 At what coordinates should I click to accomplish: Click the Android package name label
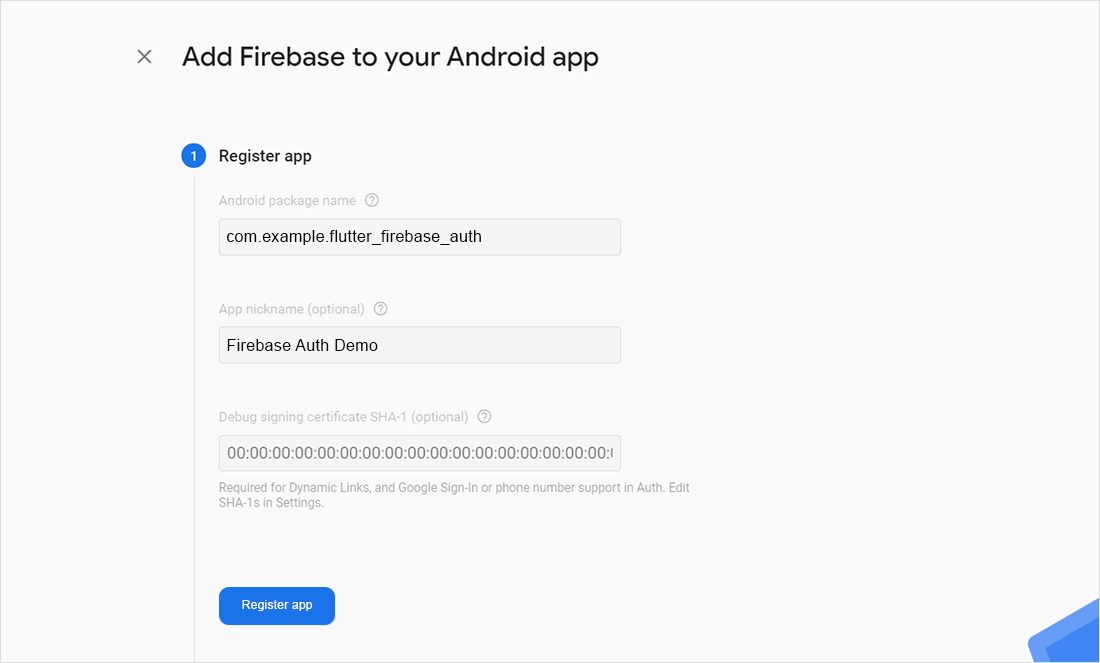coord(287,201)
